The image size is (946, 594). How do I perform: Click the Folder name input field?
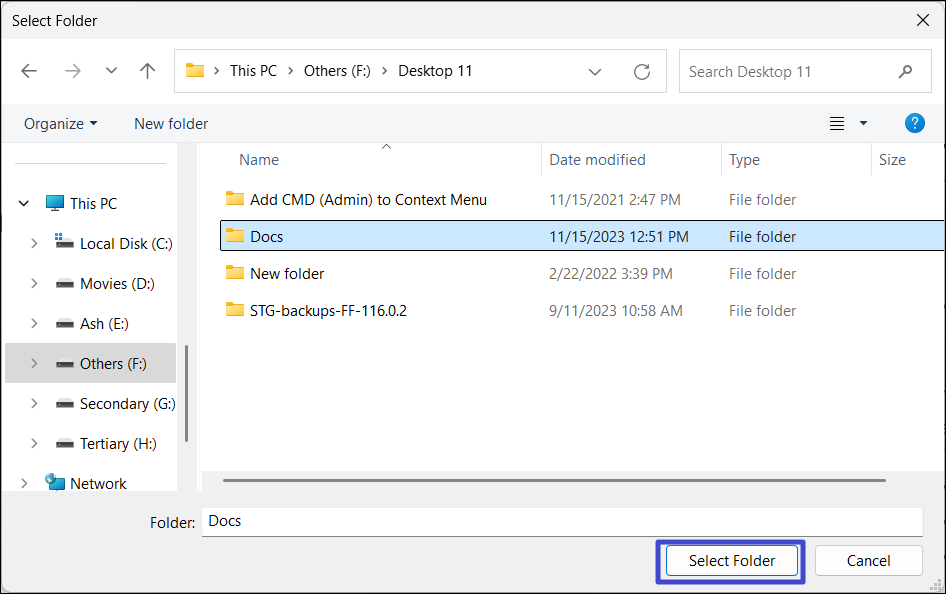click(x=560, y=521)
